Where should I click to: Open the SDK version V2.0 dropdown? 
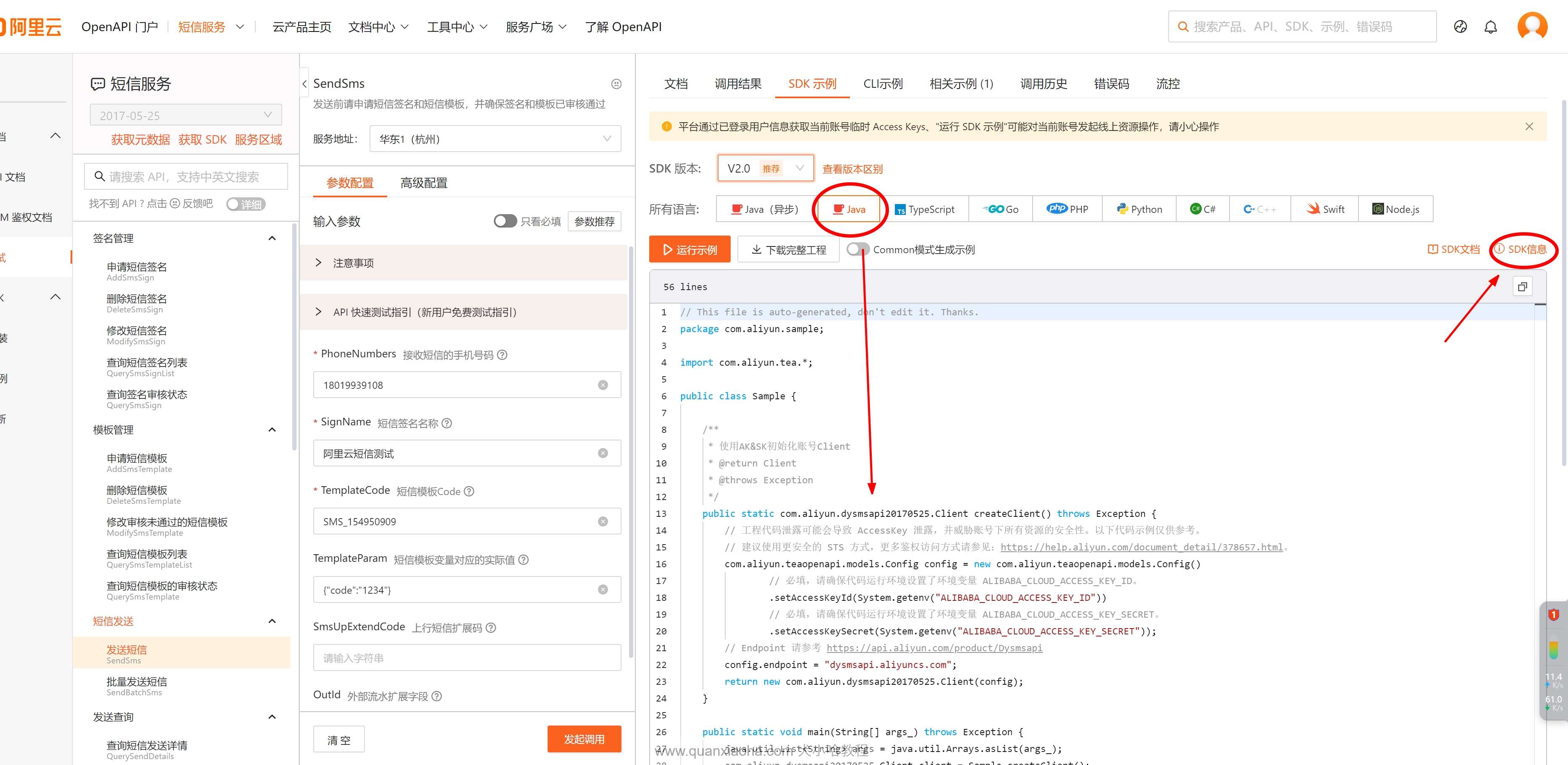[x=765, y=169]
